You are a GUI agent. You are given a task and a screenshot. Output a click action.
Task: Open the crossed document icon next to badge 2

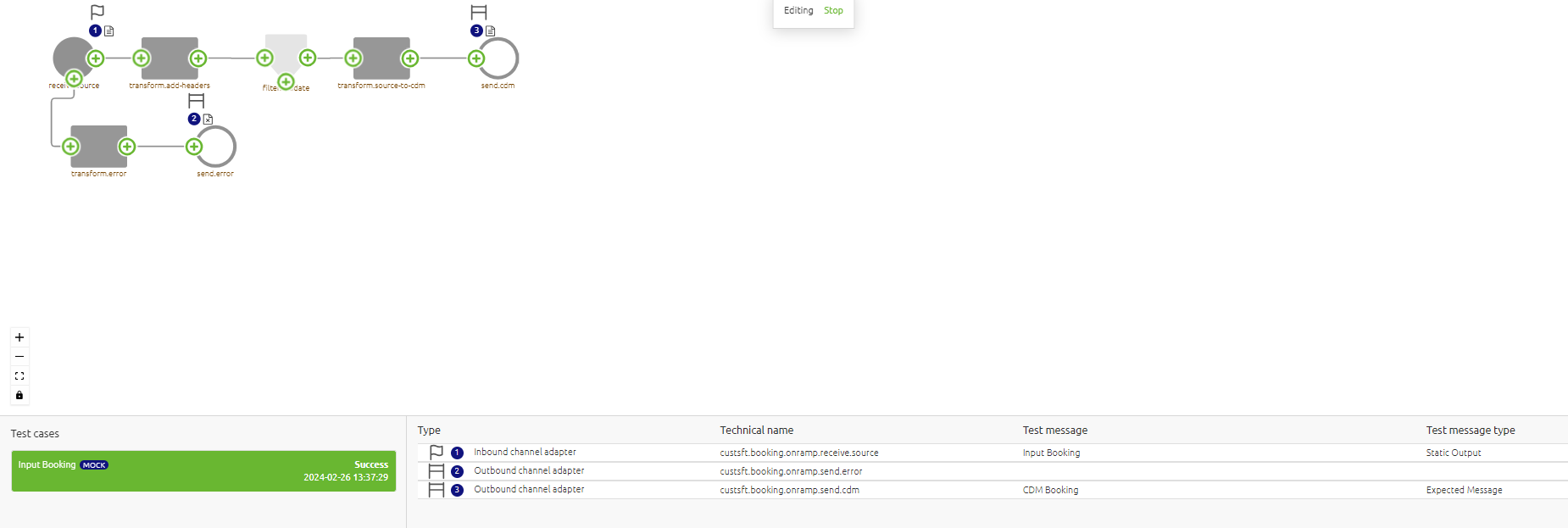coord(209,119)
